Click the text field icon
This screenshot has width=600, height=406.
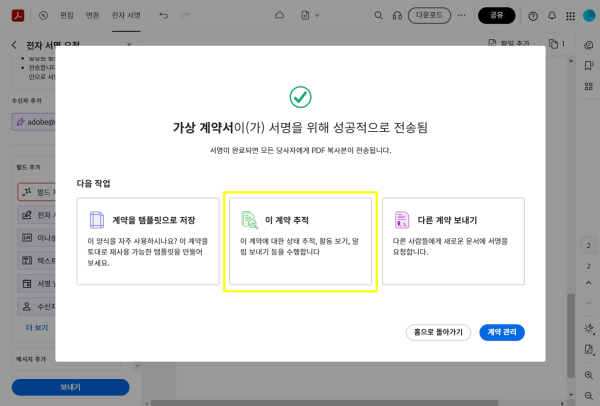pos(27,261)
